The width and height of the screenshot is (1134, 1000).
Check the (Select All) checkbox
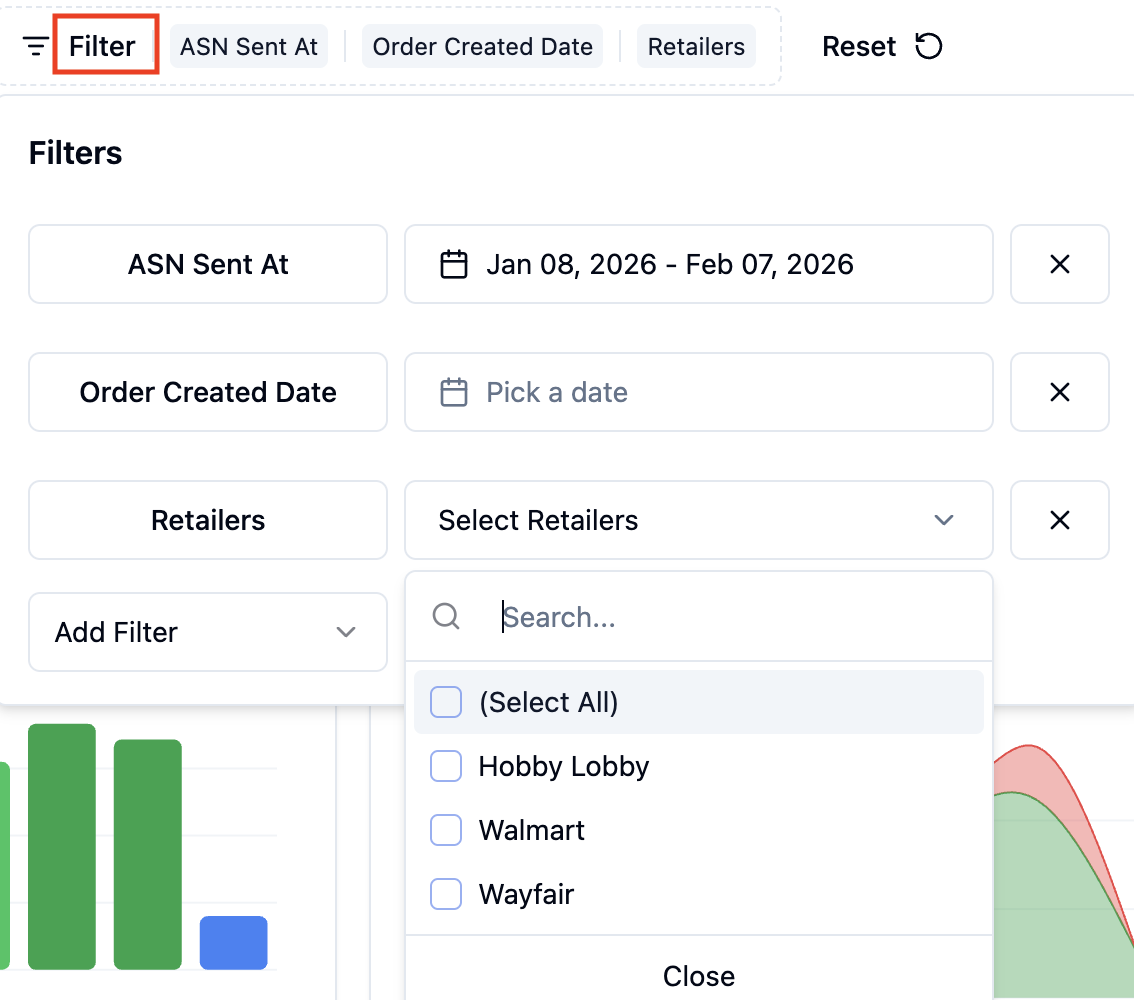[446, 702]
